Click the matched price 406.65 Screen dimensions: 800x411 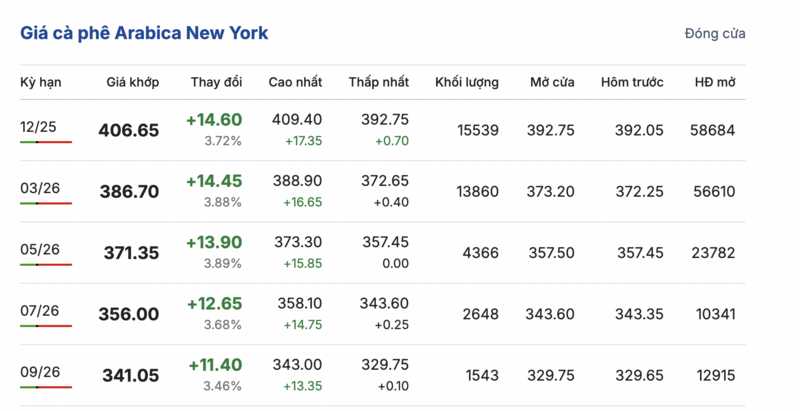tap(128, 131)
